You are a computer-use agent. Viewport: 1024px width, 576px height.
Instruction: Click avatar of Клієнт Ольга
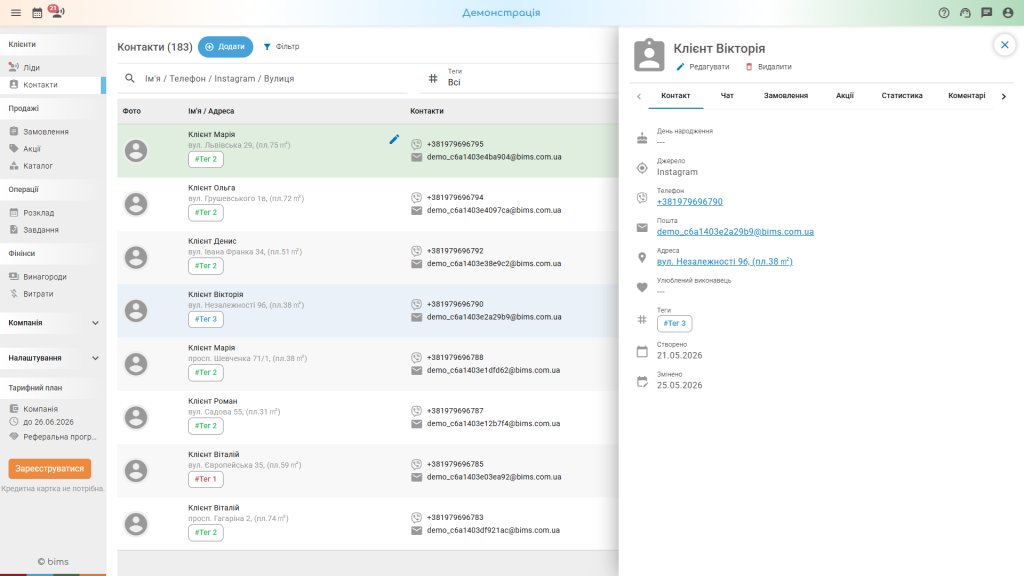(x=136, y=204)
